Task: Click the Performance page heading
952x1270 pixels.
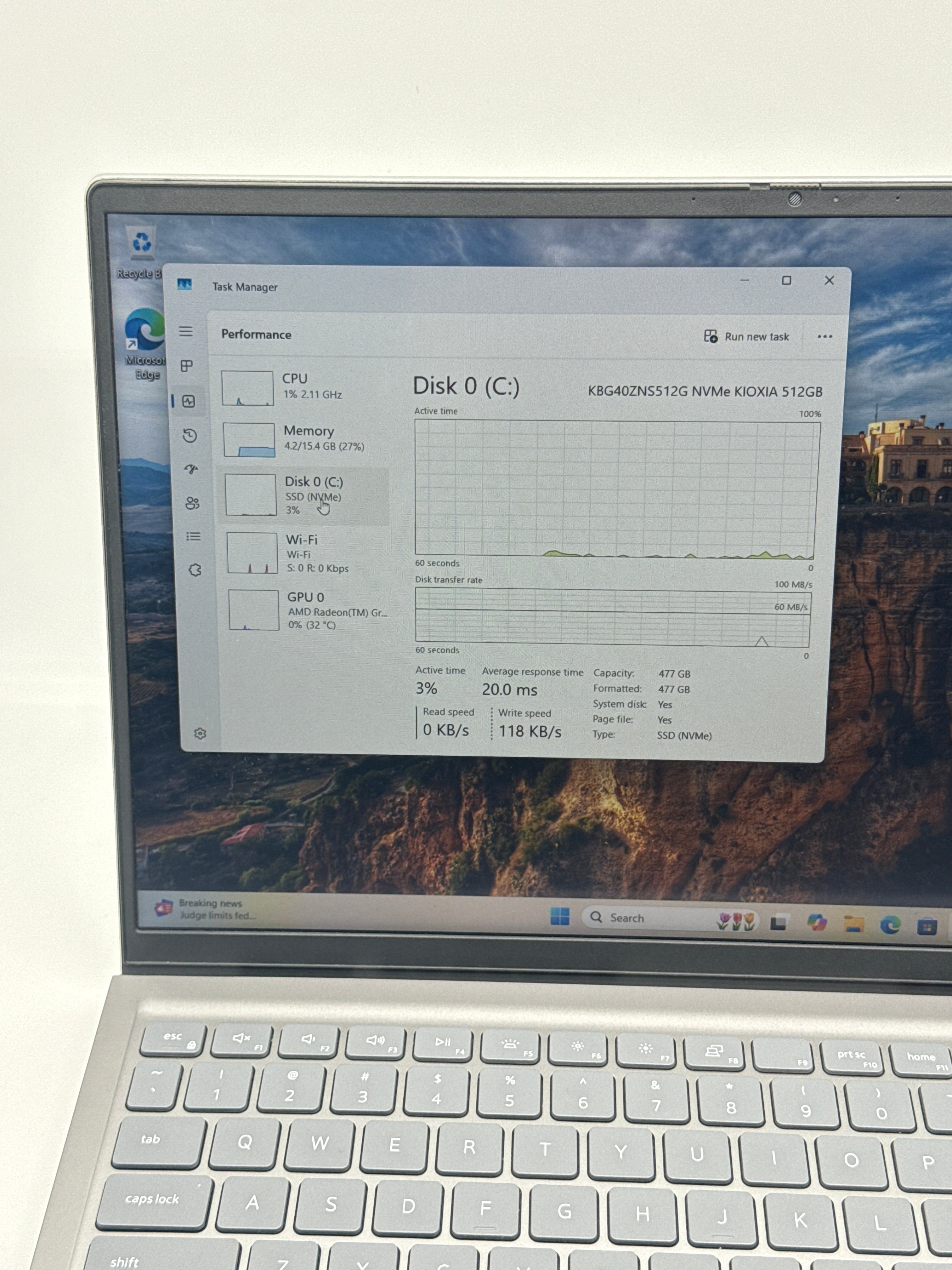Action: [x=257, y=334]
